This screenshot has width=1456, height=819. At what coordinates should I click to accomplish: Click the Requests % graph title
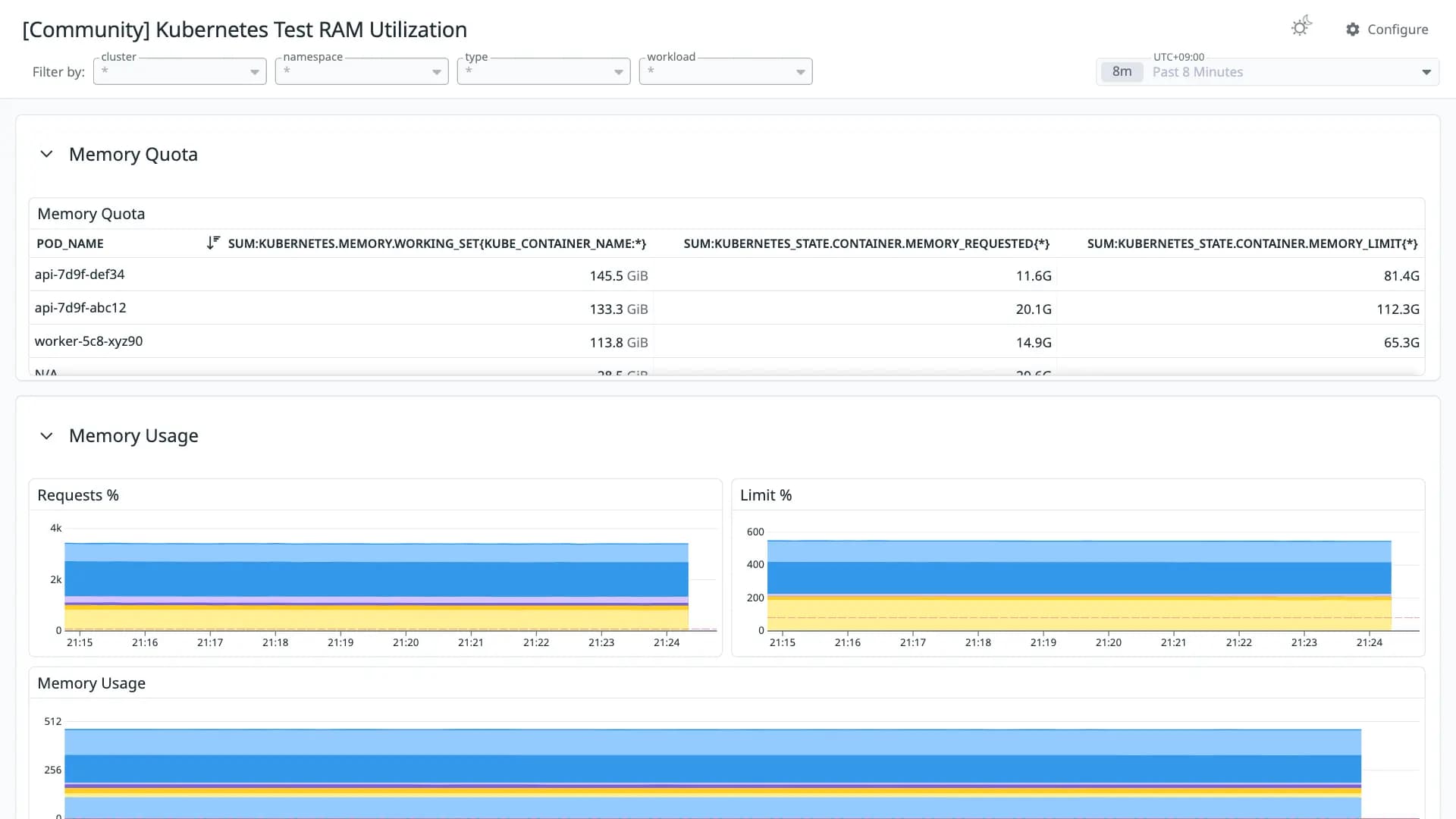(x=78, y=495)
